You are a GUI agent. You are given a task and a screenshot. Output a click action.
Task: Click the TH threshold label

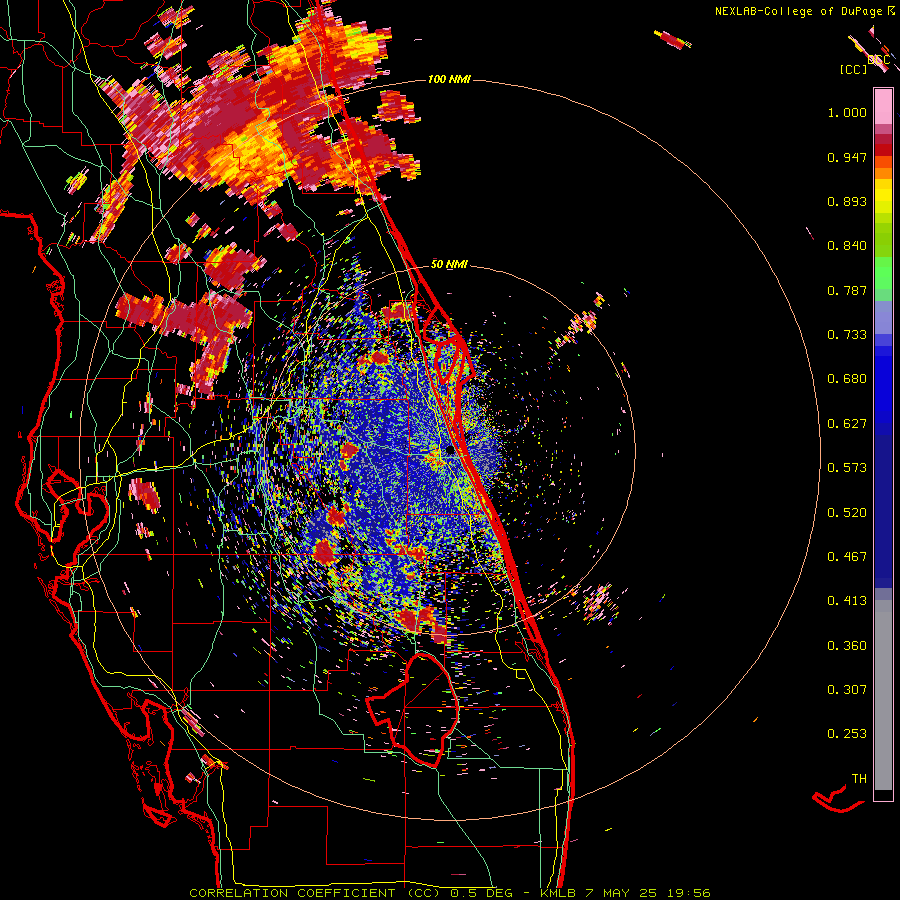point(859,779)
